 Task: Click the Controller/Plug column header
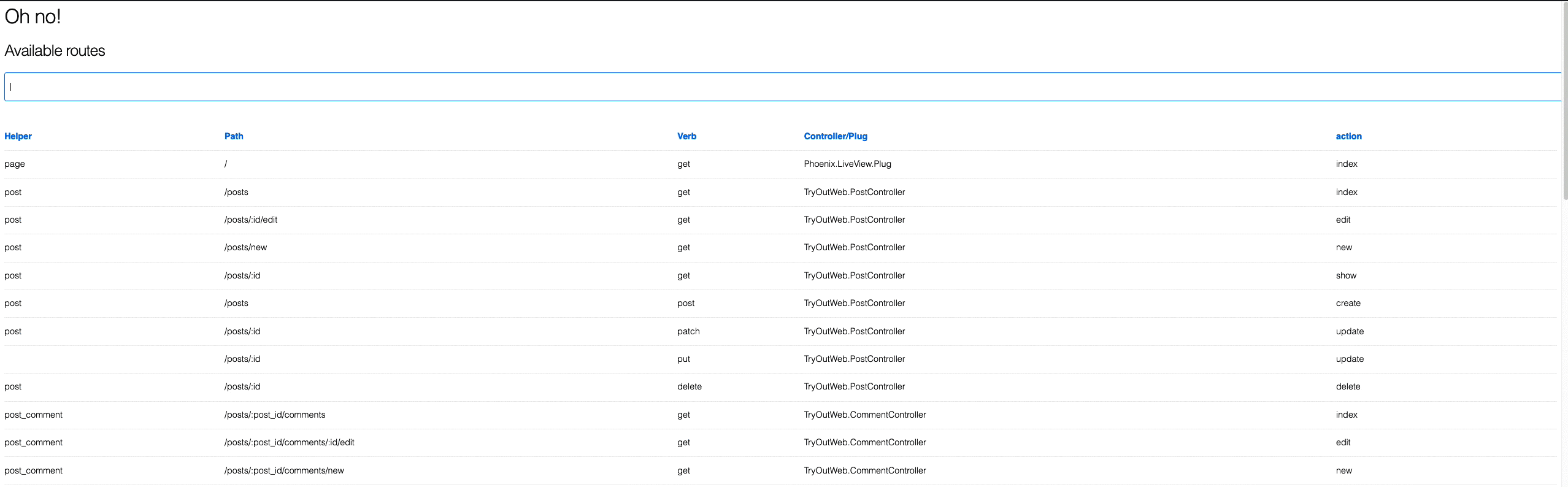tap(835, 136)
